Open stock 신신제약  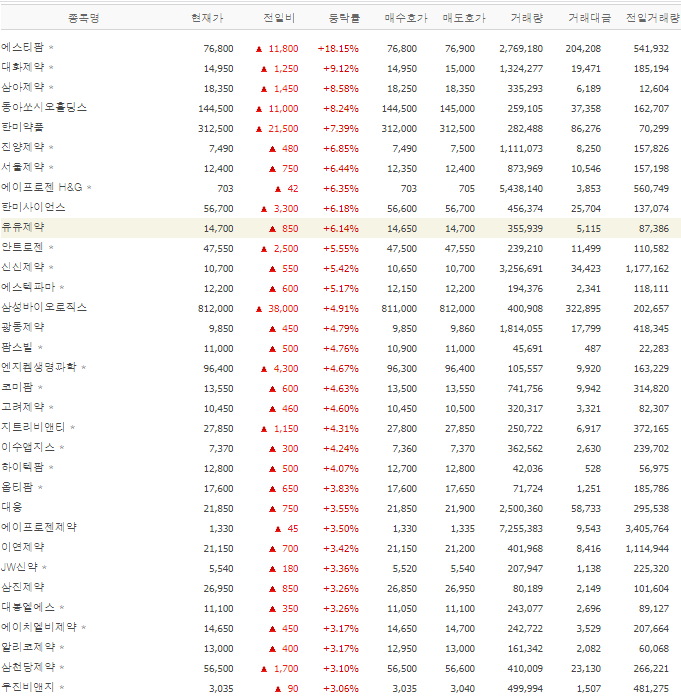pyautogui.click(x=22, y=267)
